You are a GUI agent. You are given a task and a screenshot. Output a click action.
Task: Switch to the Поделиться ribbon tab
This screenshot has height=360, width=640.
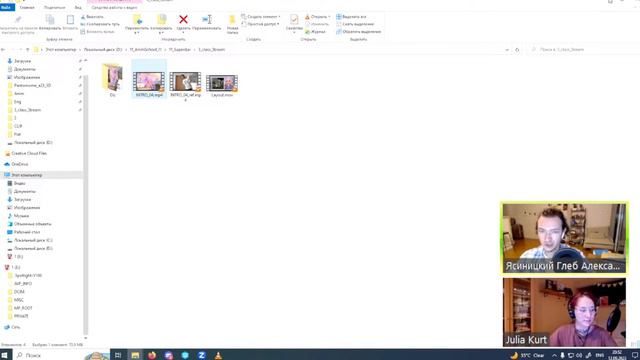click(x=54, y=7)
